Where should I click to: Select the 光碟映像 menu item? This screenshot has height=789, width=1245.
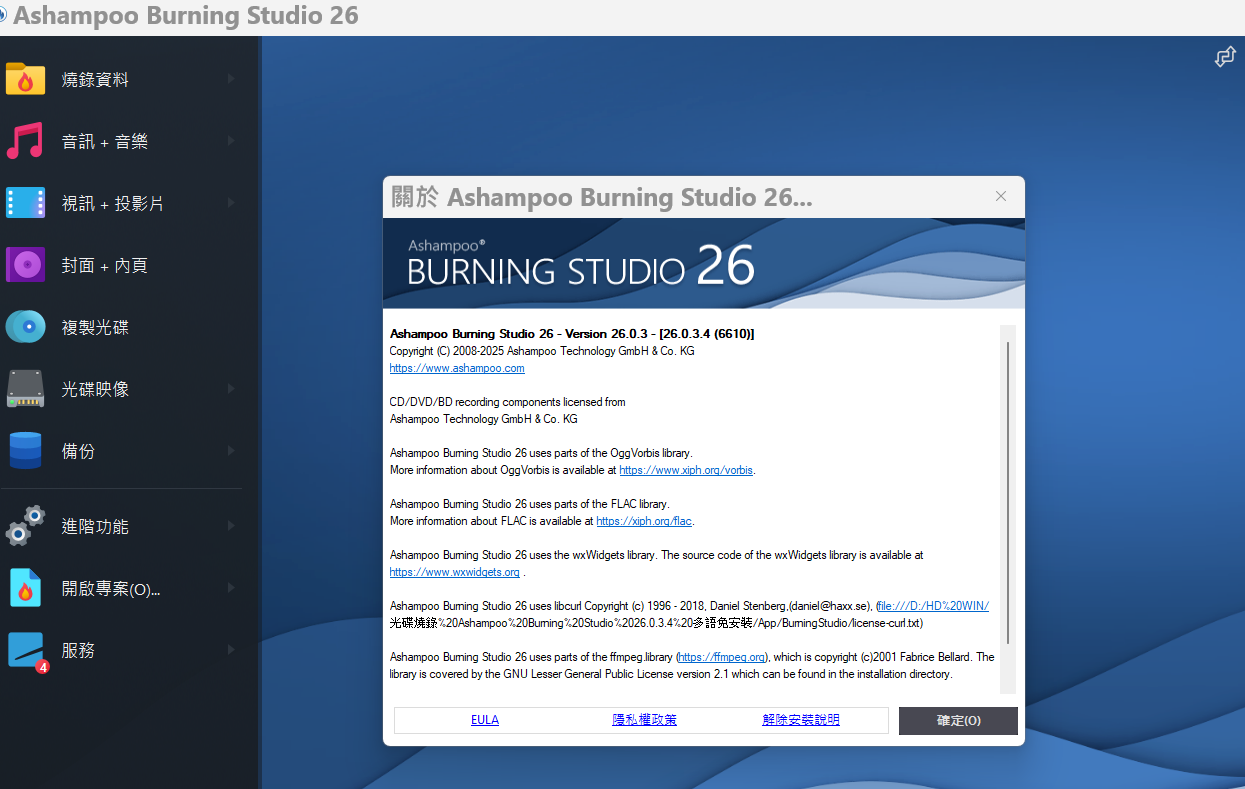(122, 389)
